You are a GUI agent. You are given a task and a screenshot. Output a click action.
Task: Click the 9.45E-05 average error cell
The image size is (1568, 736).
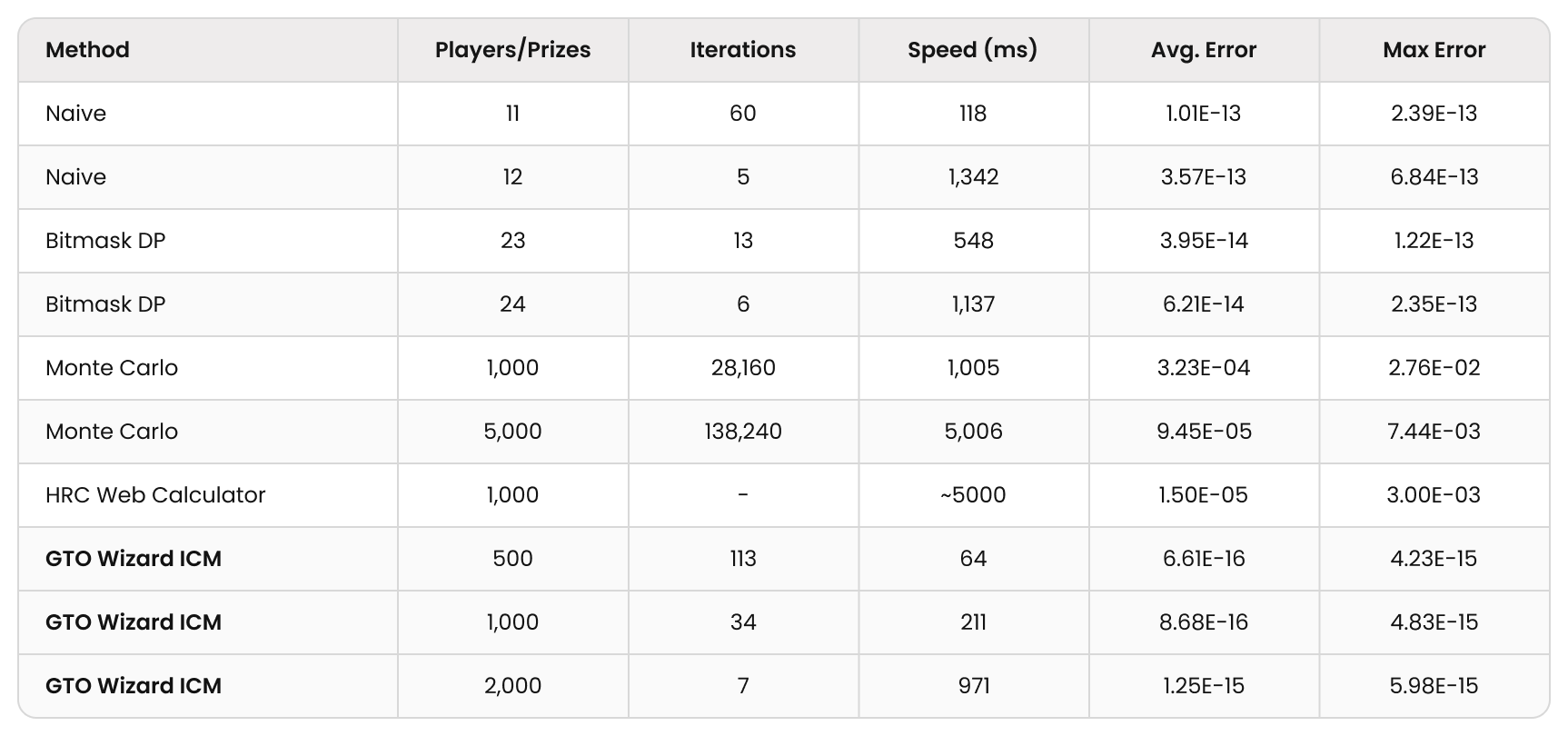pos(1204,432)
